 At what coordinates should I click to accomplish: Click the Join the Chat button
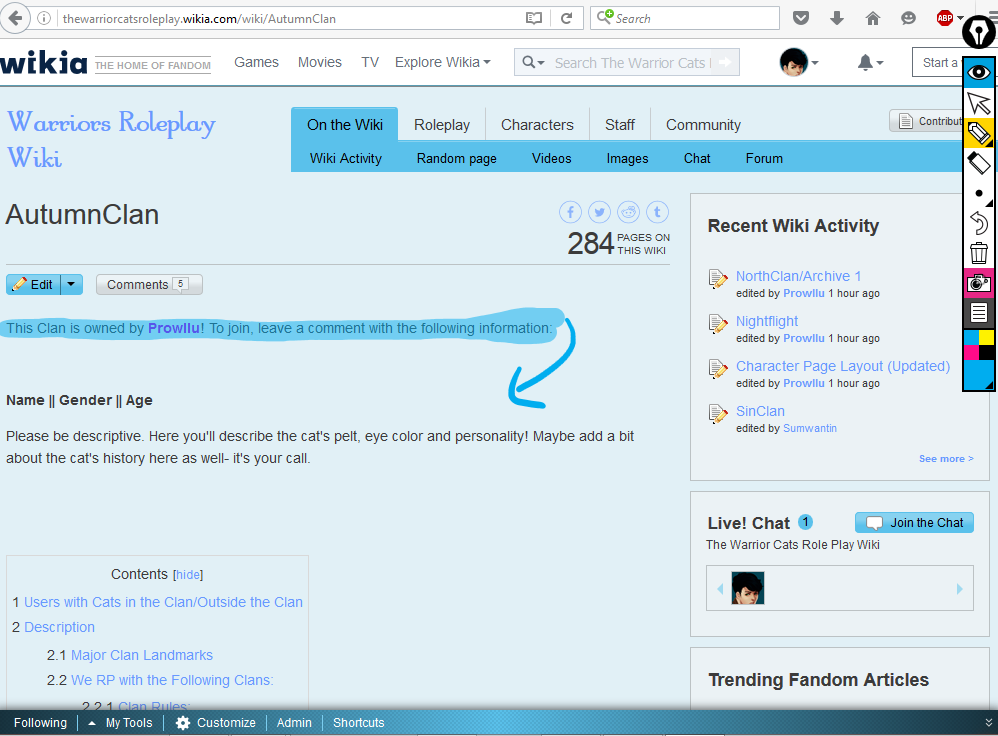tap(914, 523)
